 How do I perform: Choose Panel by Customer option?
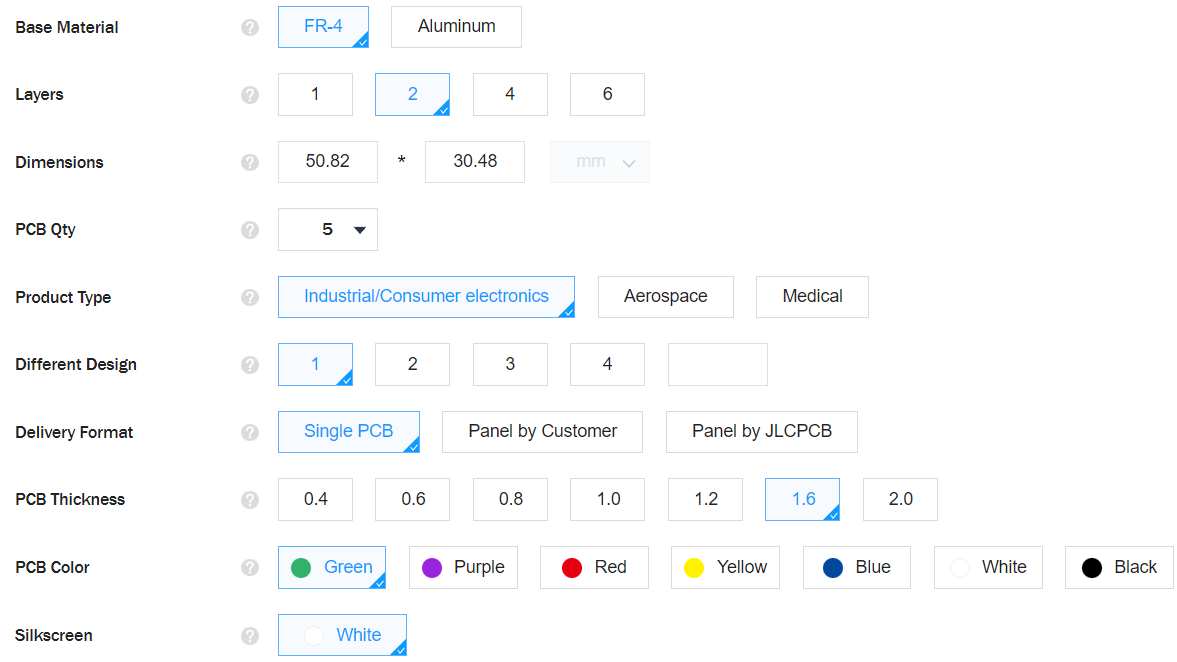tap(542, 432)
